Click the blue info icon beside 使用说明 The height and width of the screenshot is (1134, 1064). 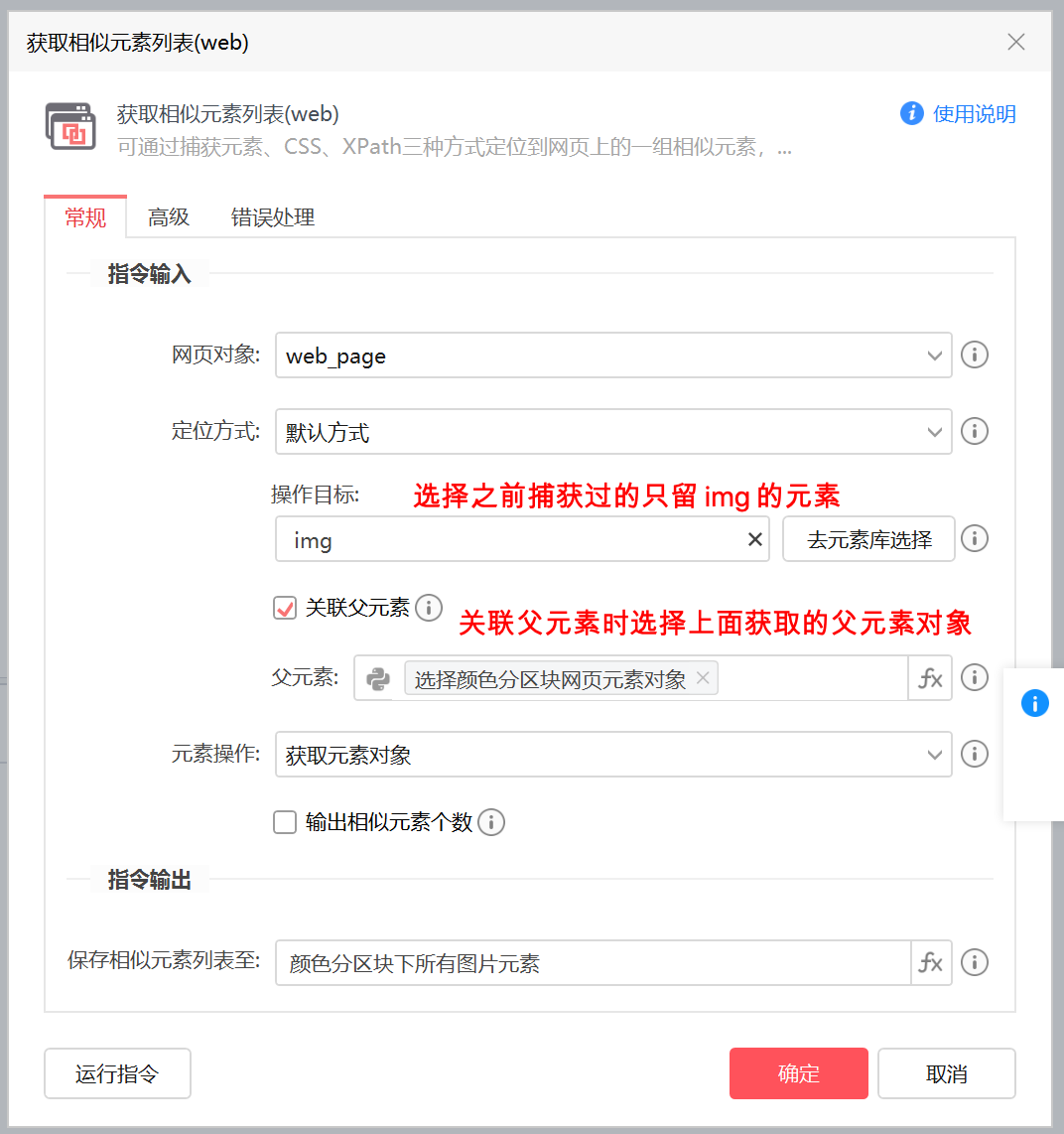point(911,113)
